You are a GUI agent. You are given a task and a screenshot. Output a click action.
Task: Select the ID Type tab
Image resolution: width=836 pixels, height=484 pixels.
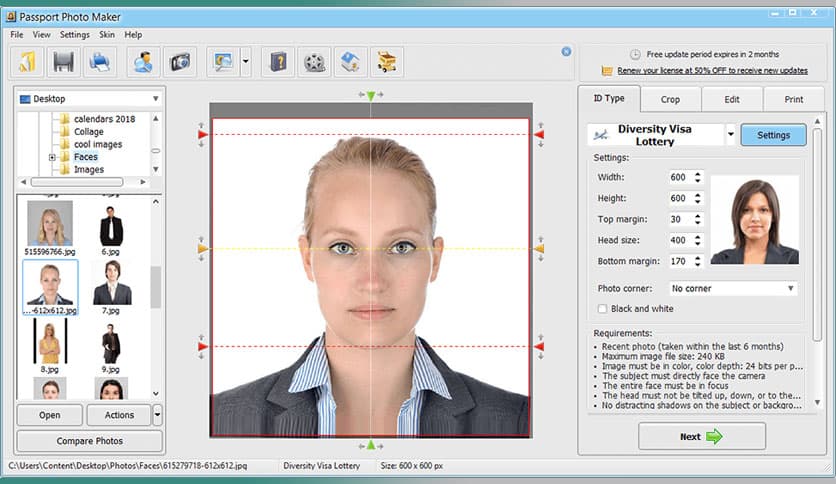click(609, 98)
